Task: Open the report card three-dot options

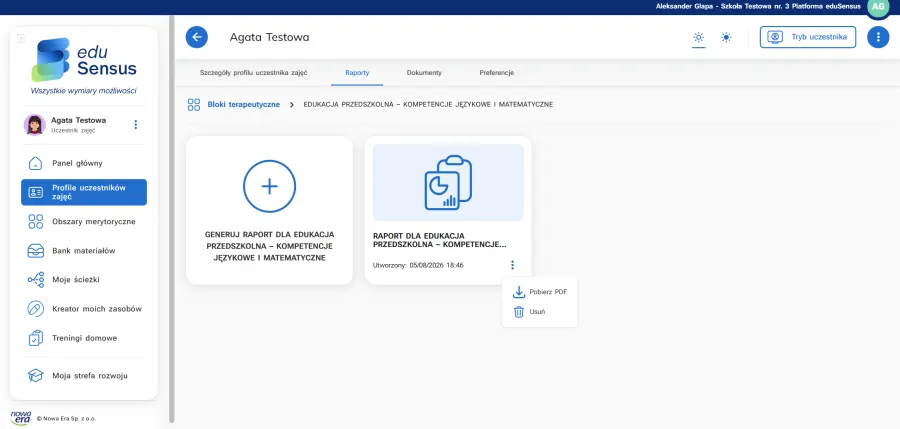Action: [512, 265]
